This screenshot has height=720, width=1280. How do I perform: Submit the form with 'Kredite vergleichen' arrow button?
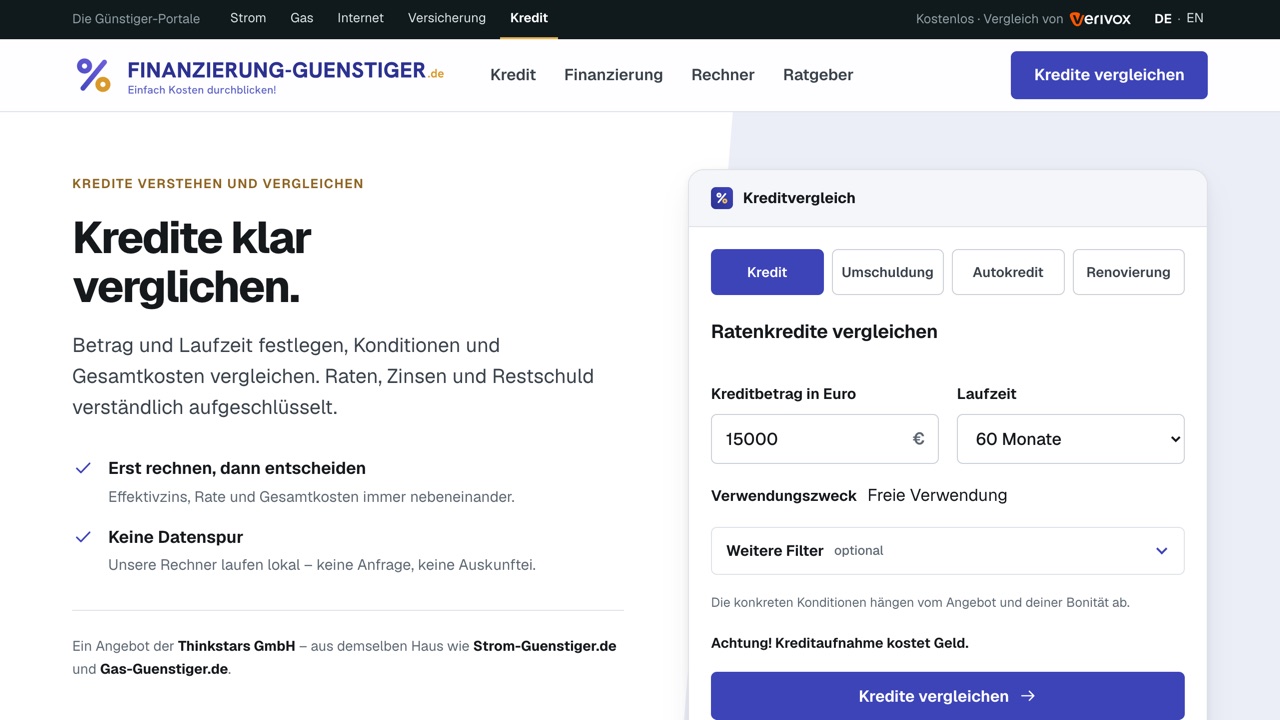point(947,696)
